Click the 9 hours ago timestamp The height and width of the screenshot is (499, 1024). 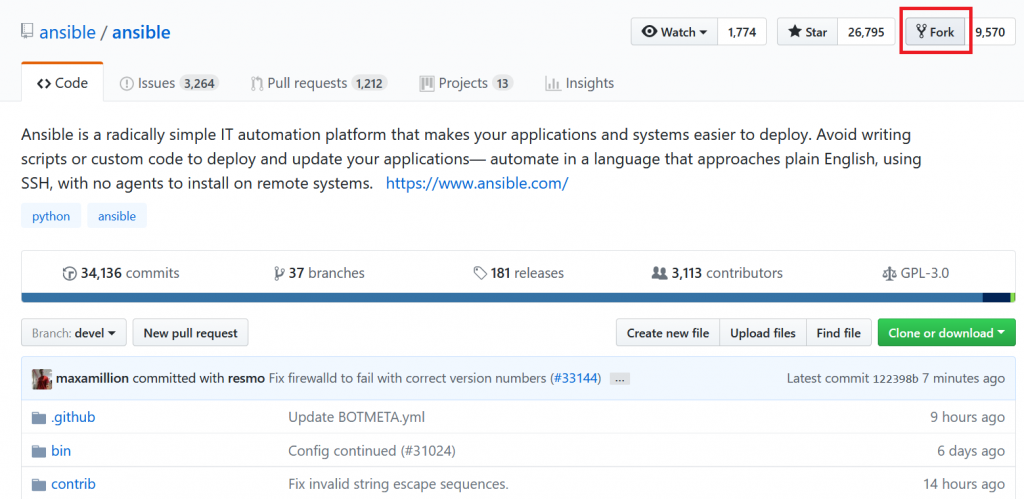tap(967, 417)
